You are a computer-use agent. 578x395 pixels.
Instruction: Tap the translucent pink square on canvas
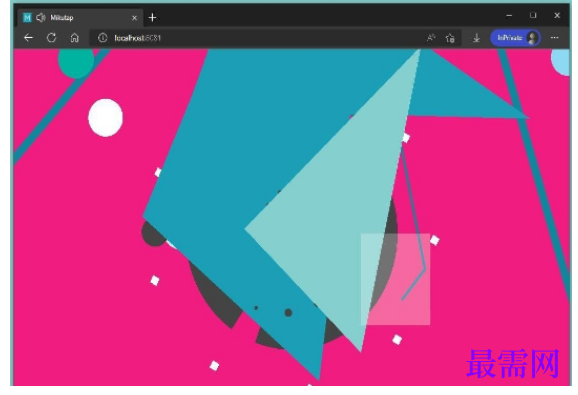395,279
